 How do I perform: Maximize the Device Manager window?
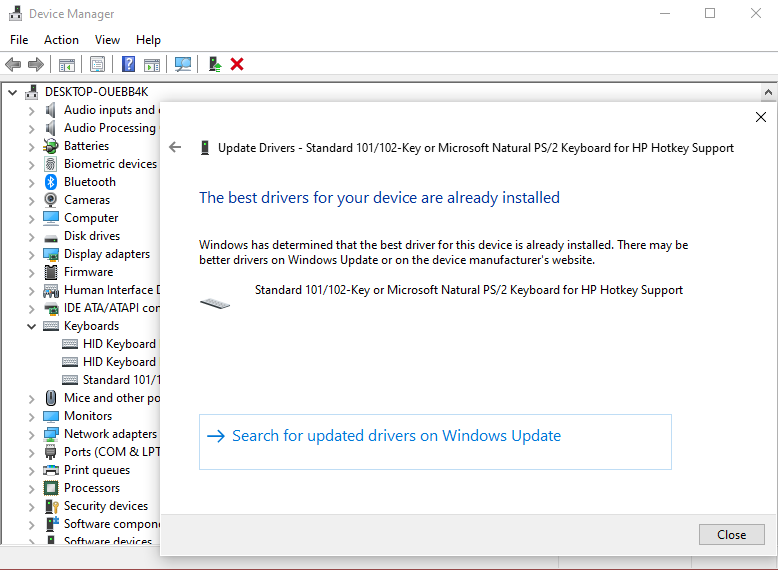click(x=710, y=13)
